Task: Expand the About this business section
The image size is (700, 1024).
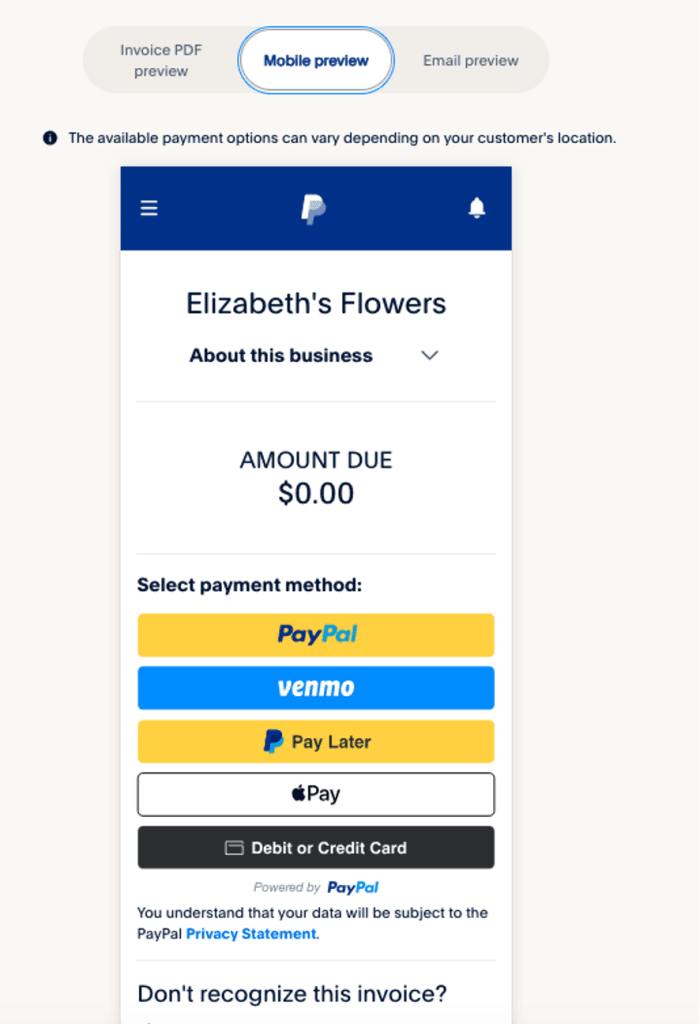Action: [x=281, y=355]
